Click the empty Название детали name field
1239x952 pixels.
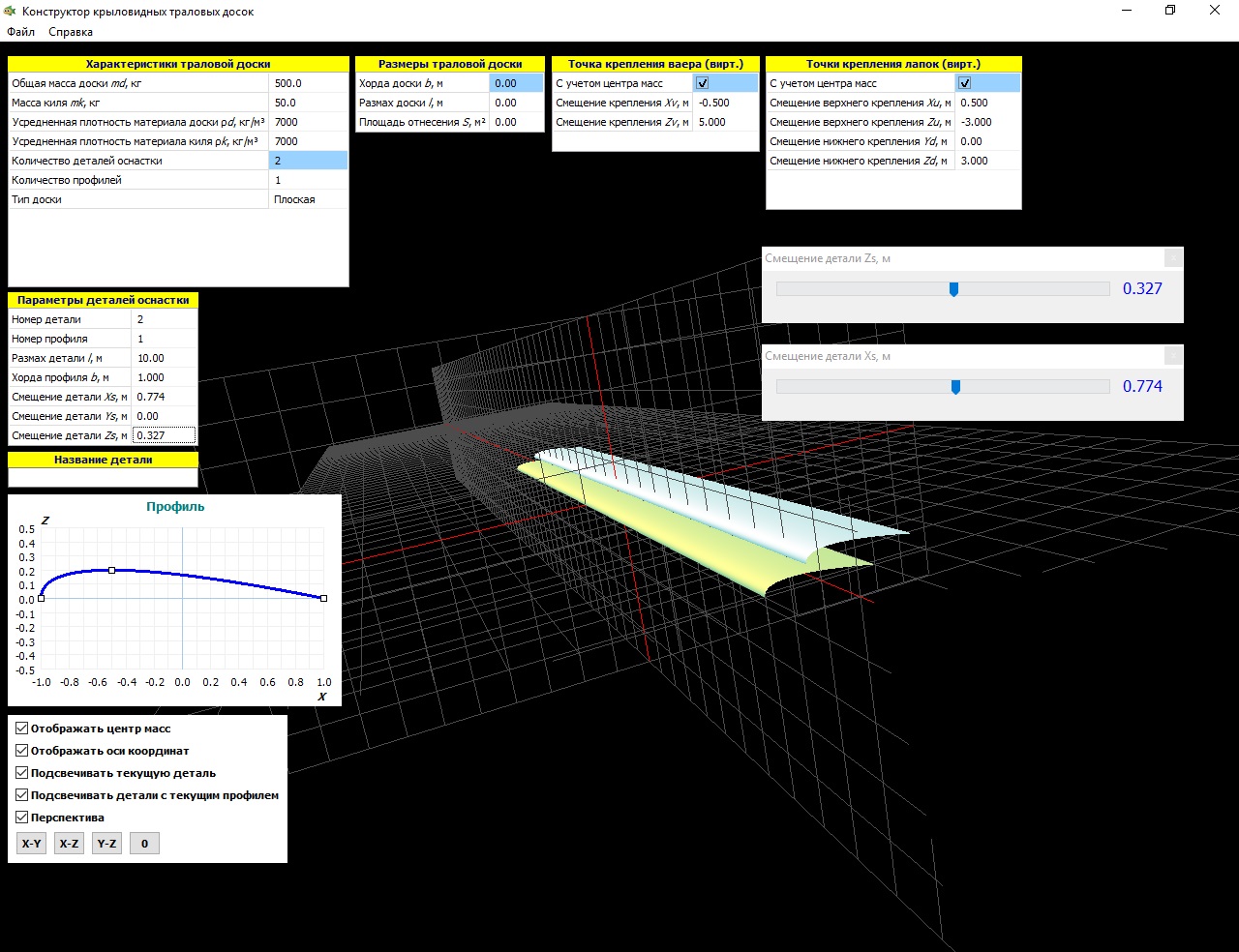coord(103,477)
